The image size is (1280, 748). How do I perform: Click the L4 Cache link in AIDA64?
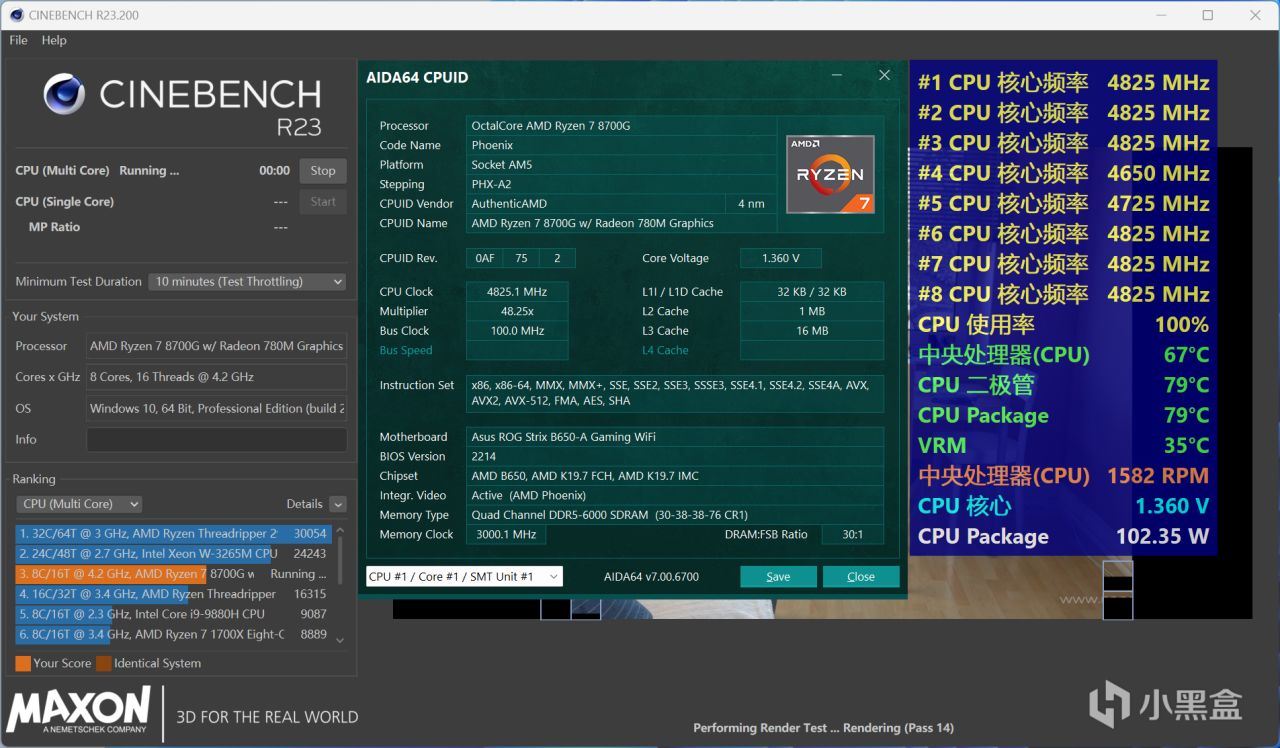(x=665, y=350)
